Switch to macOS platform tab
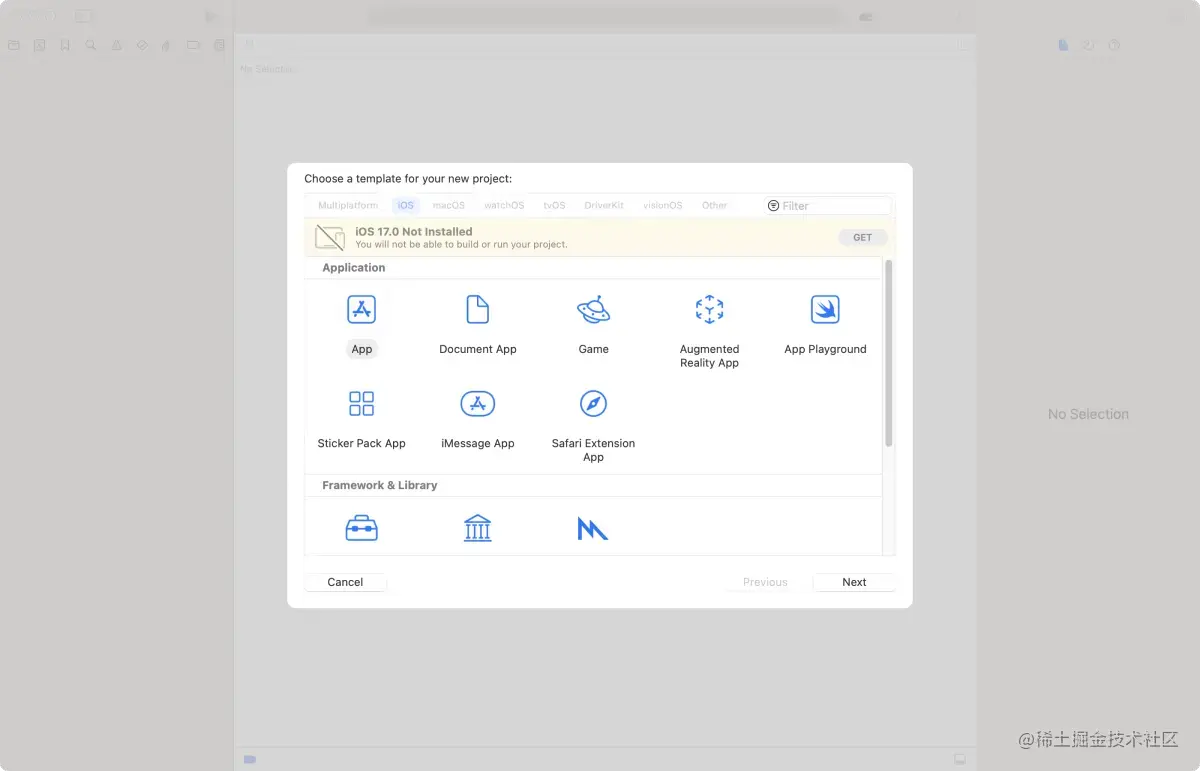 coord(449,206)
